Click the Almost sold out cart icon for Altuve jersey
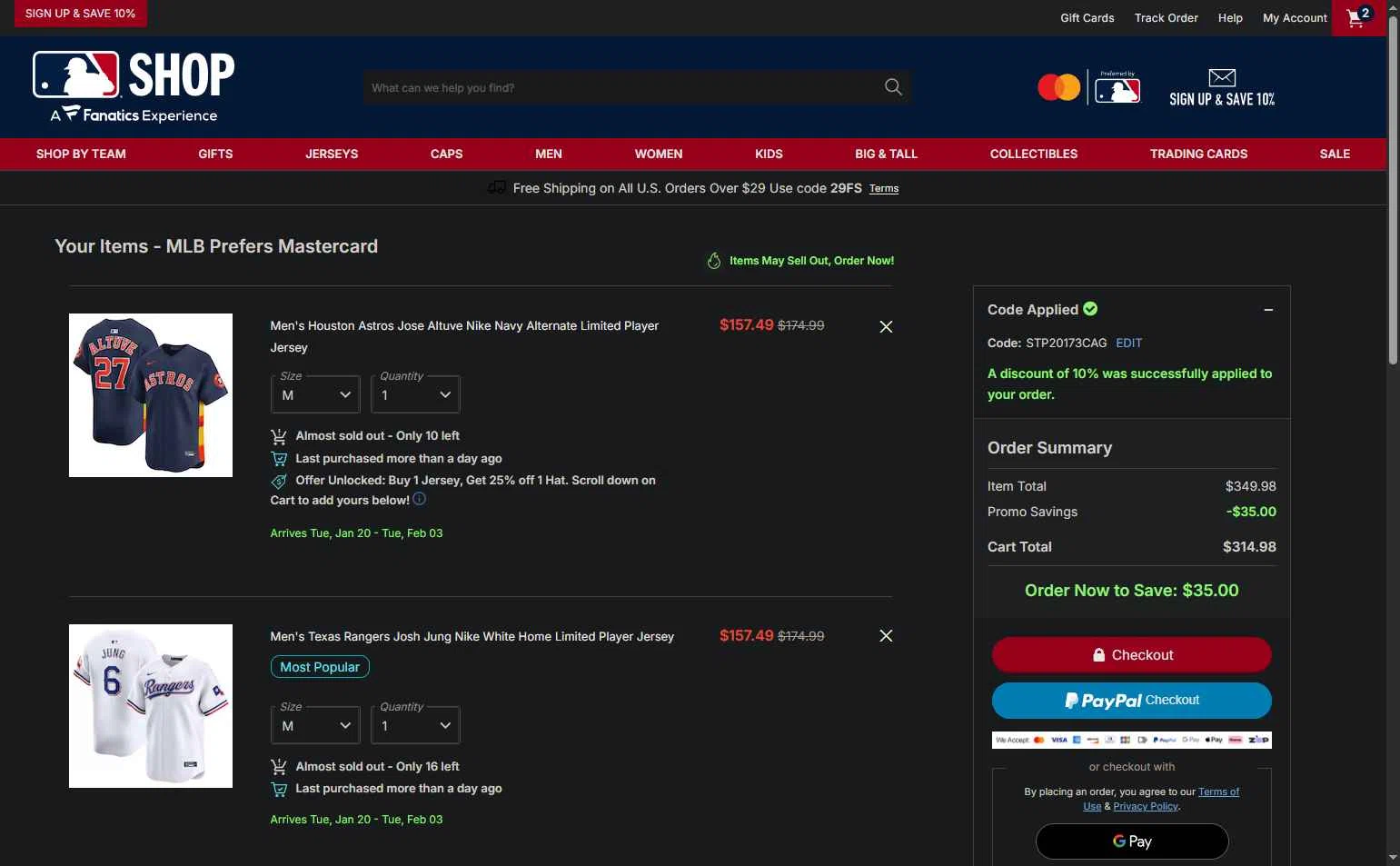1400x866 pixels. click(x=279, y=436)
